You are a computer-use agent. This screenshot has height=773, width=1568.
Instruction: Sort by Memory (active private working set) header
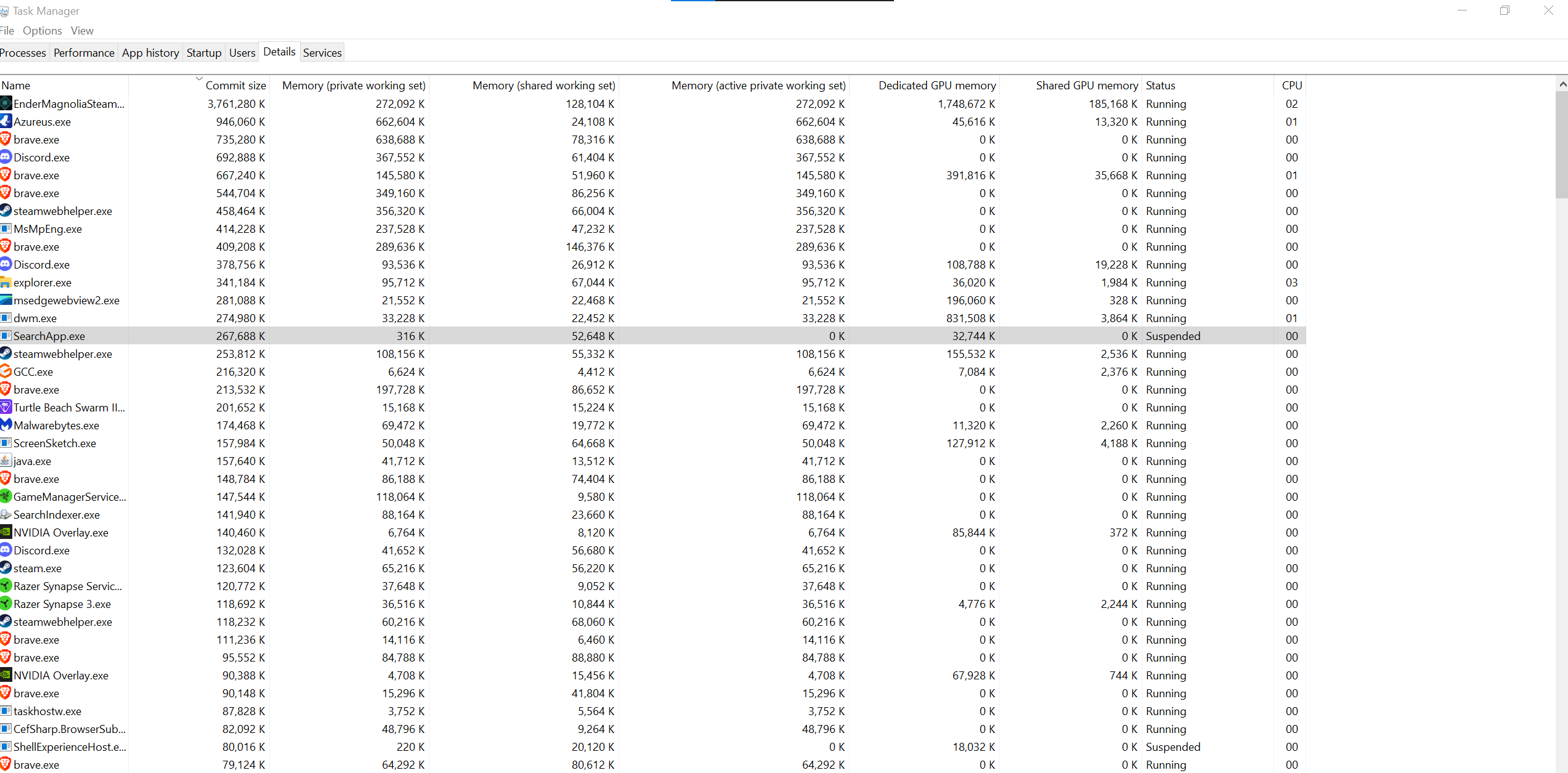[x=734, y=86]
